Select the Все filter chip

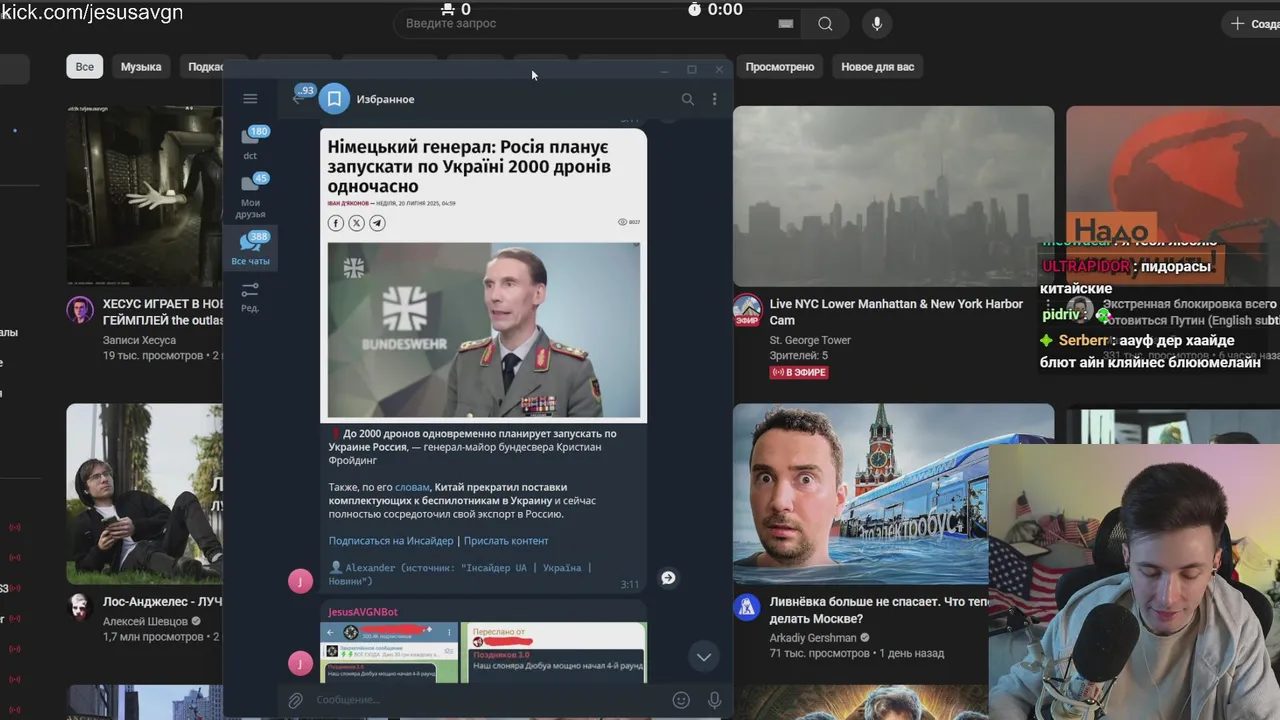coord(85,67)
